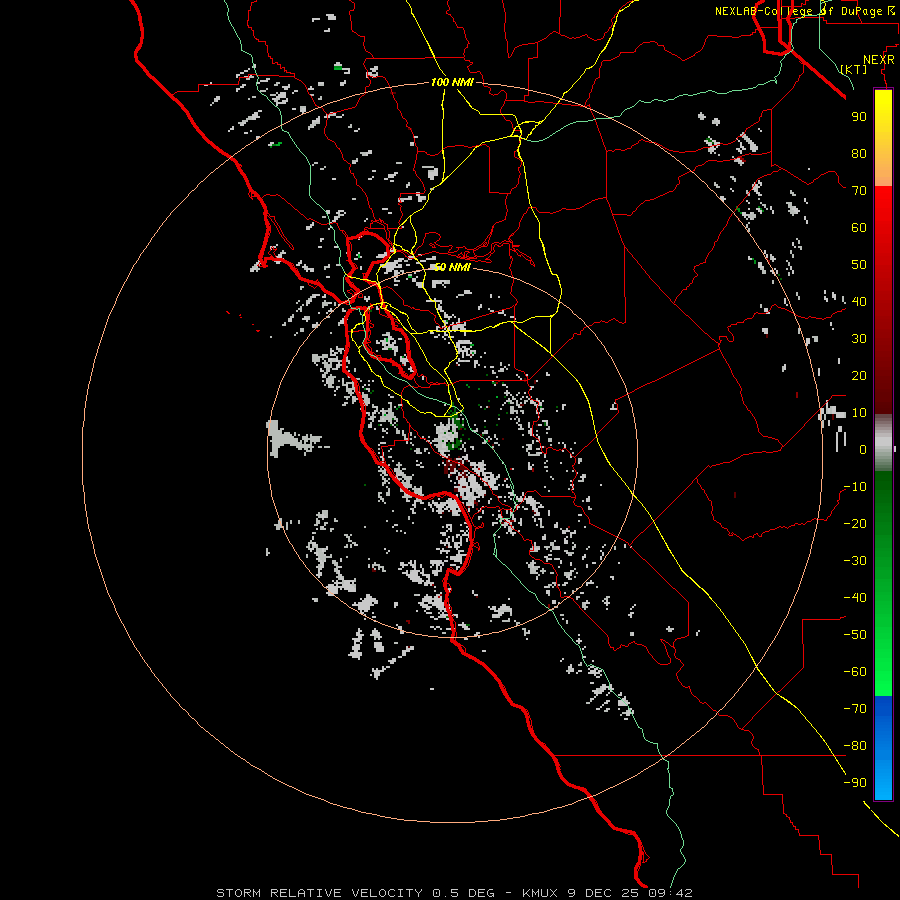The image size is (900, 900).
Task: Pick the -80 value on the scale
Action: [855, 746]
